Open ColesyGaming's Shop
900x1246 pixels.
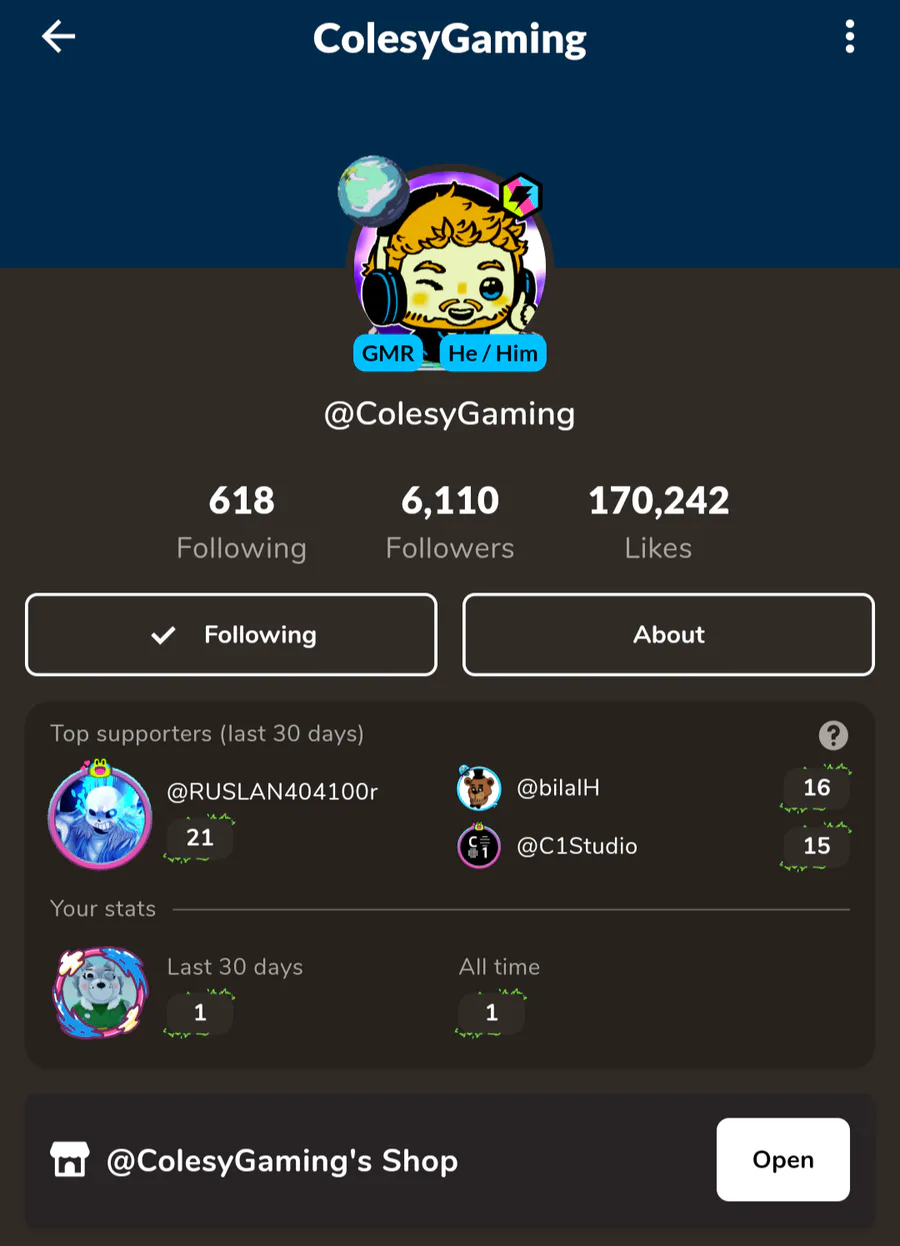783,1160
